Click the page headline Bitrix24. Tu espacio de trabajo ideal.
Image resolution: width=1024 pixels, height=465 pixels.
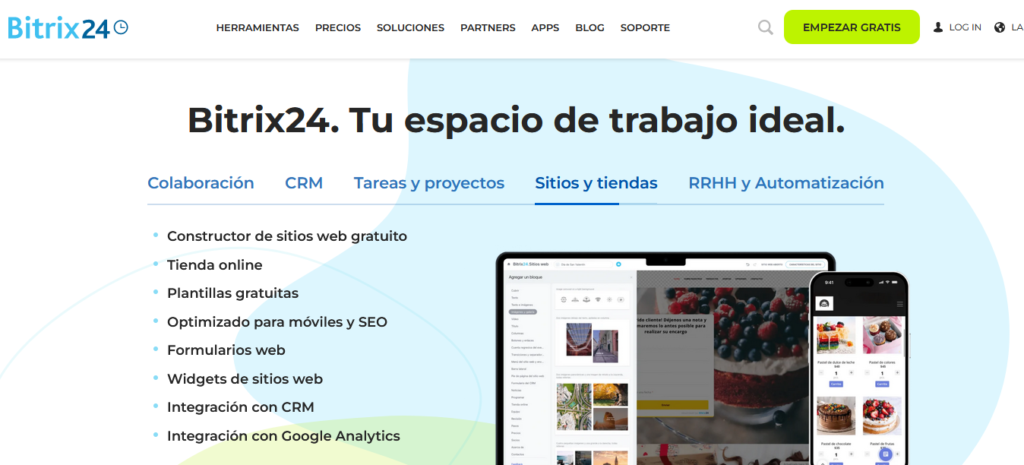tap(516, 120)
